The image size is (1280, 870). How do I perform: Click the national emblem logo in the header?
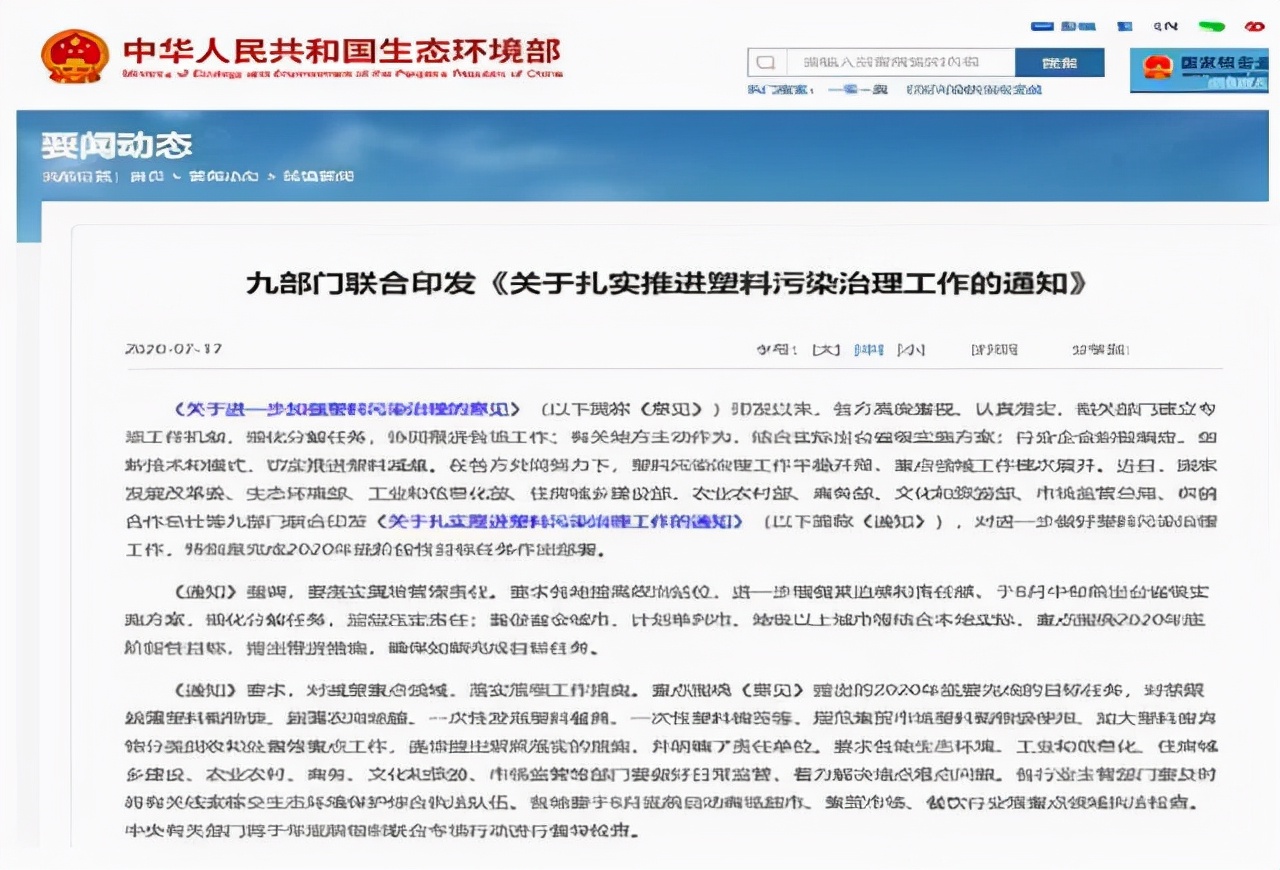75,57
